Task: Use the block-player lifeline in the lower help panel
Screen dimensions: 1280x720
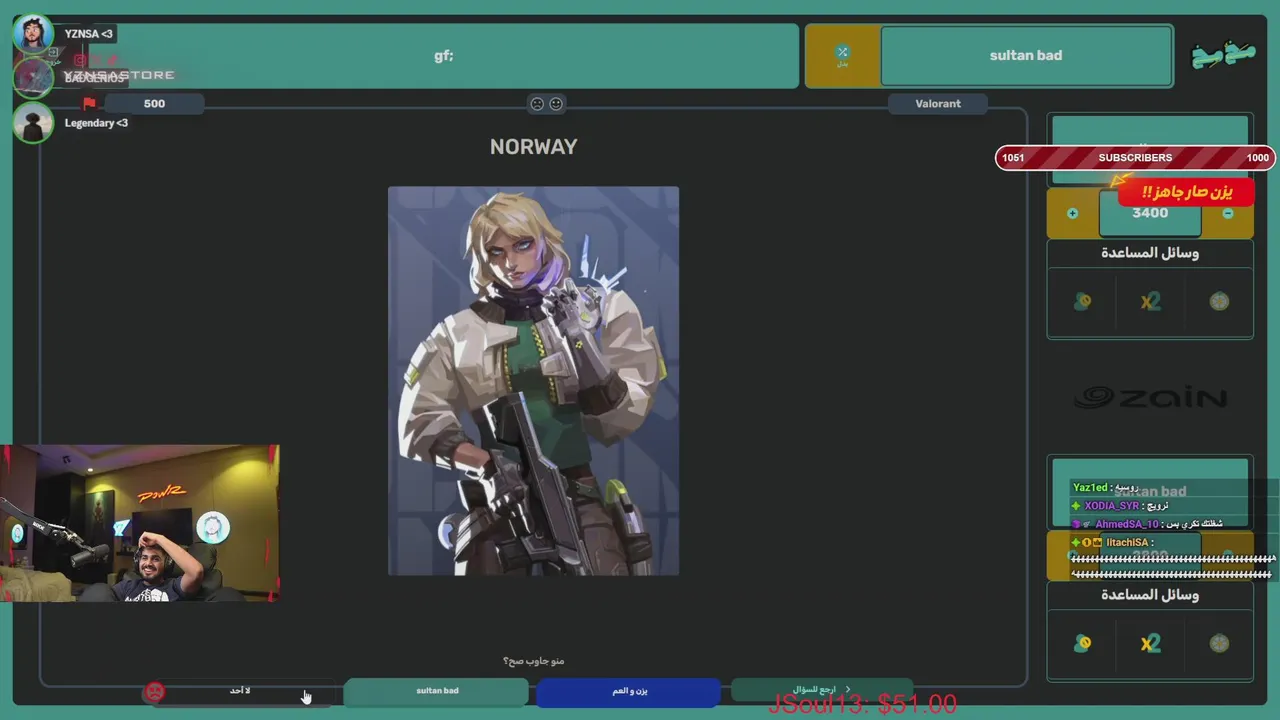Action: (1082, 643)
